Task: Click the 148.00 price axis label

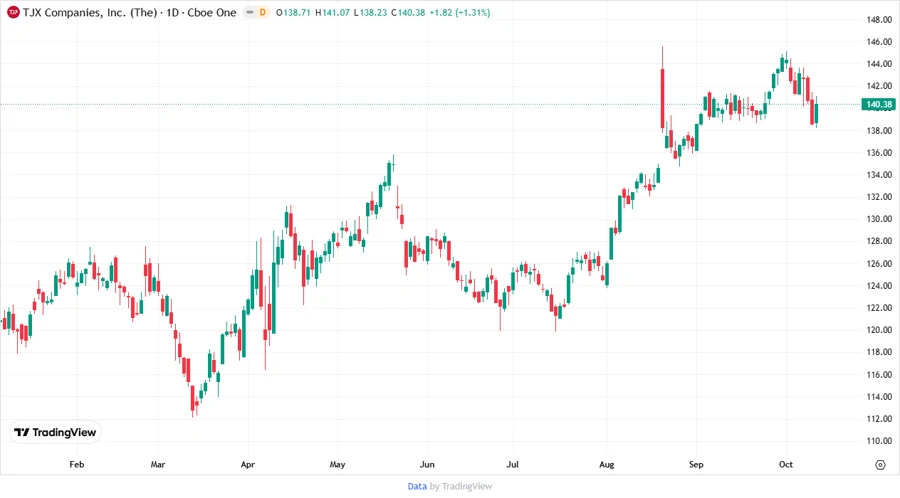Action: (879, 20)
